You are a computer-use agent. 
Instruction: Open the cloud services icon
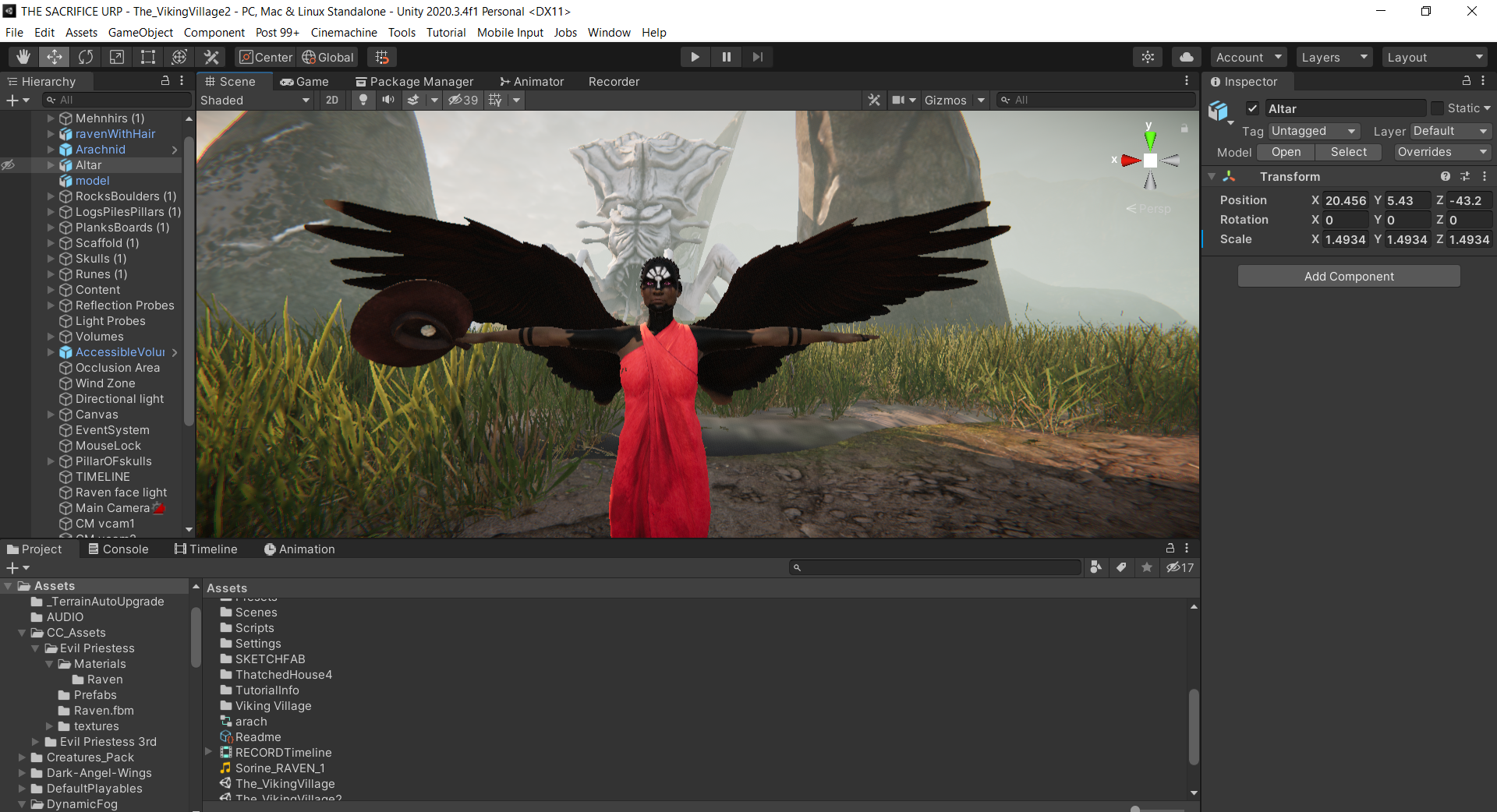[x=1186, y=57]
